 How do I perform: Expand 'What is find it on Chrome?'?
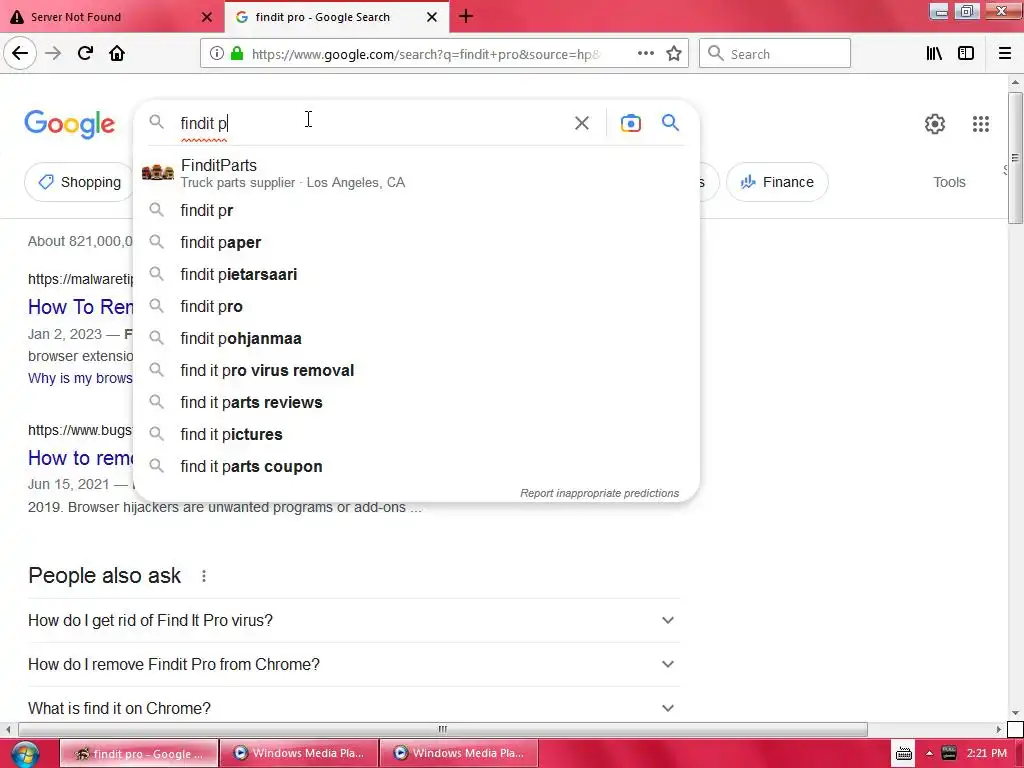coord(353,708)
